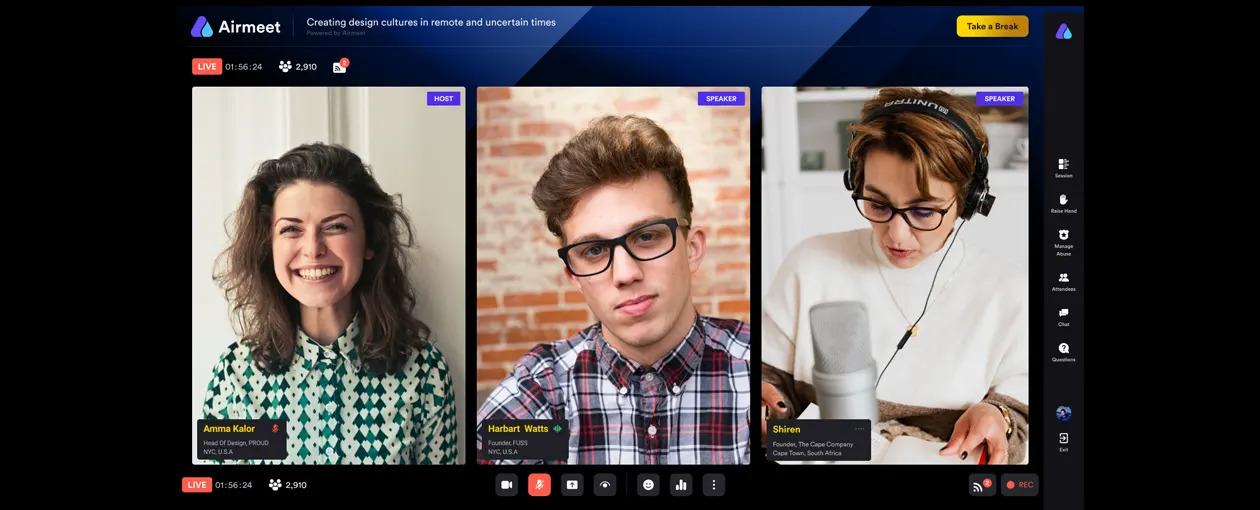The height and width of the screenshot is (510, 1260).
Task: Open the emoji reactions button
Action: (648, 485)
